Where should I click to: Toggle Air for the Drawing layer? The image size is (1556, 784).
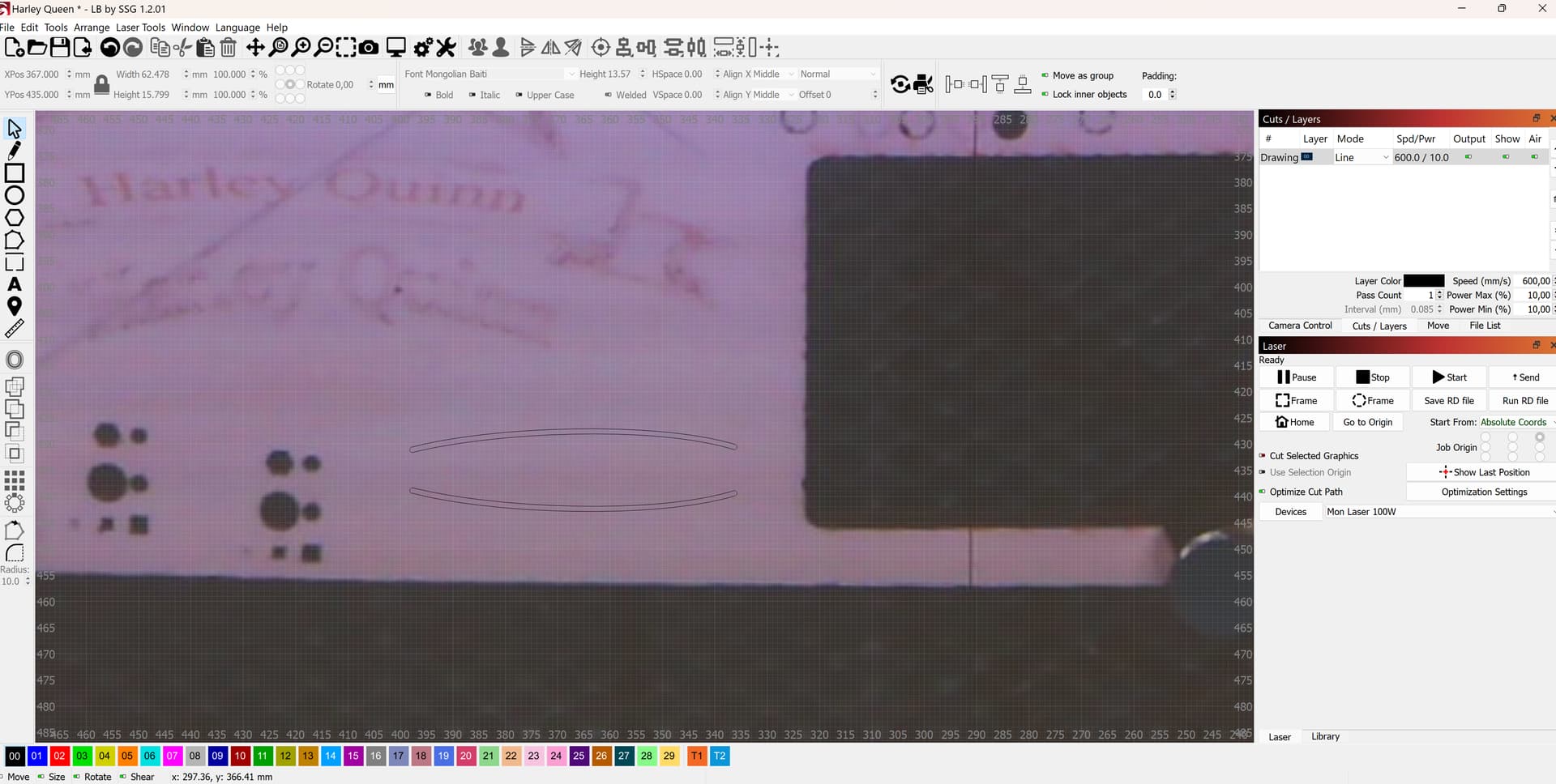click(1534, 157)
